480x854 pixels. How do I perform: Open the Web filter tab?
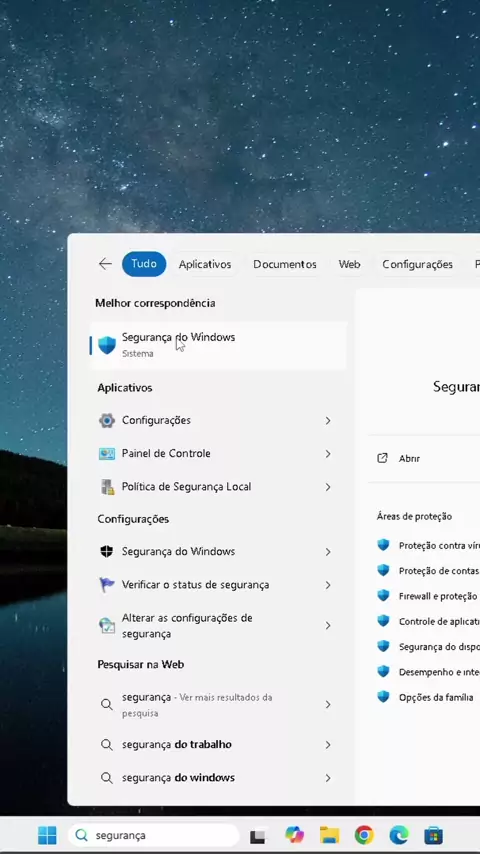pyautogui.click(x=349, y=264)
